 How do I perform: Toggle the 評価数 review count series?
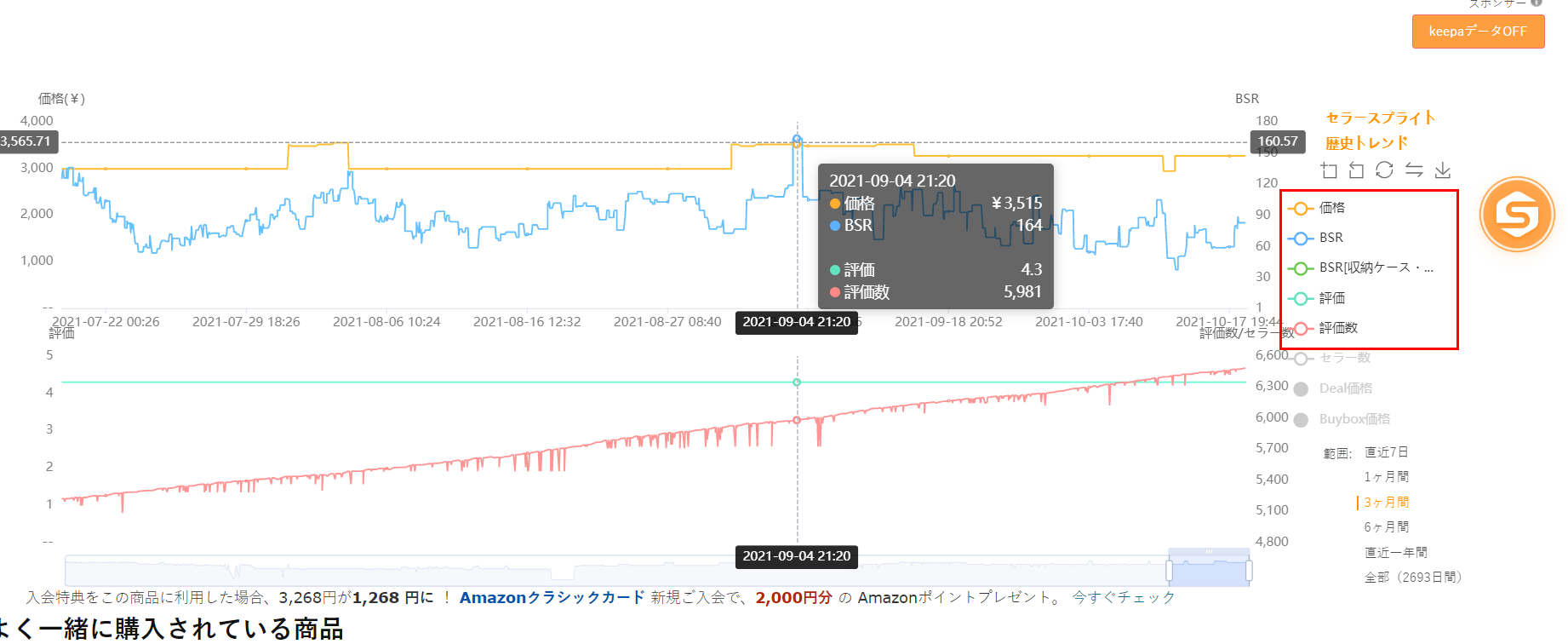(1337, 328)
